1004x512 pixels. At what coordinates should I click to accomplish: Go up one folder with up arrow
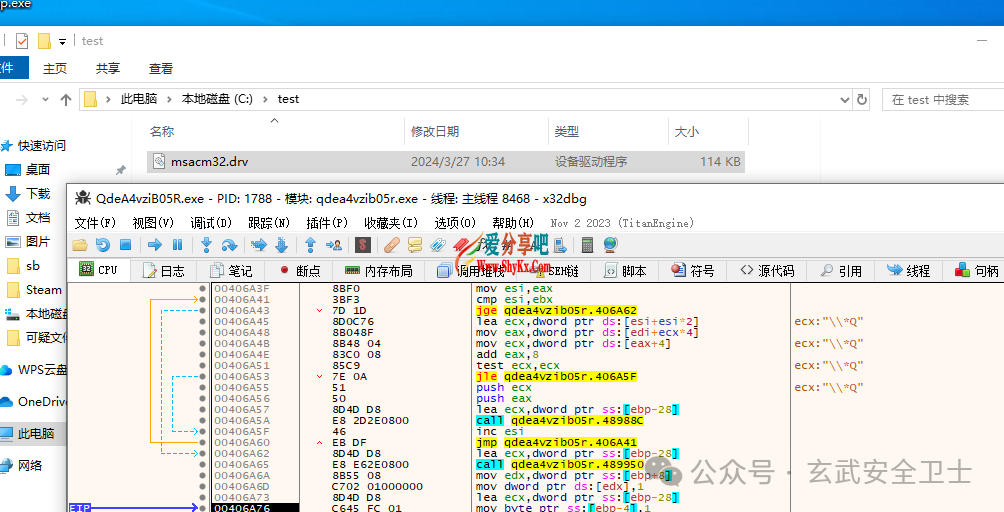click(x=66, y=99)
